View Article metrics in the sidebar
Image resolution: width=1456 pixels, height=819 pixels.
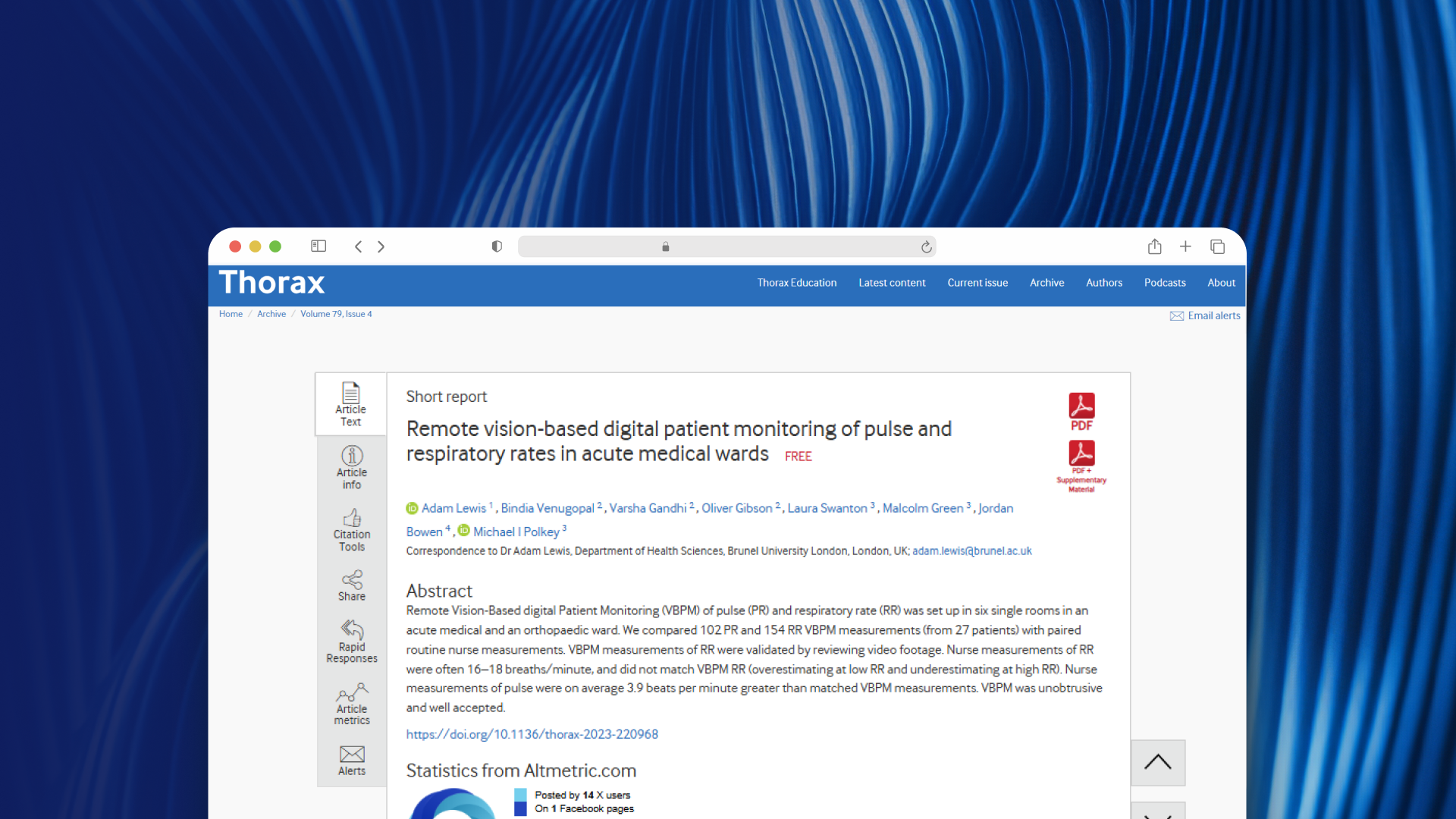[352, 704]
